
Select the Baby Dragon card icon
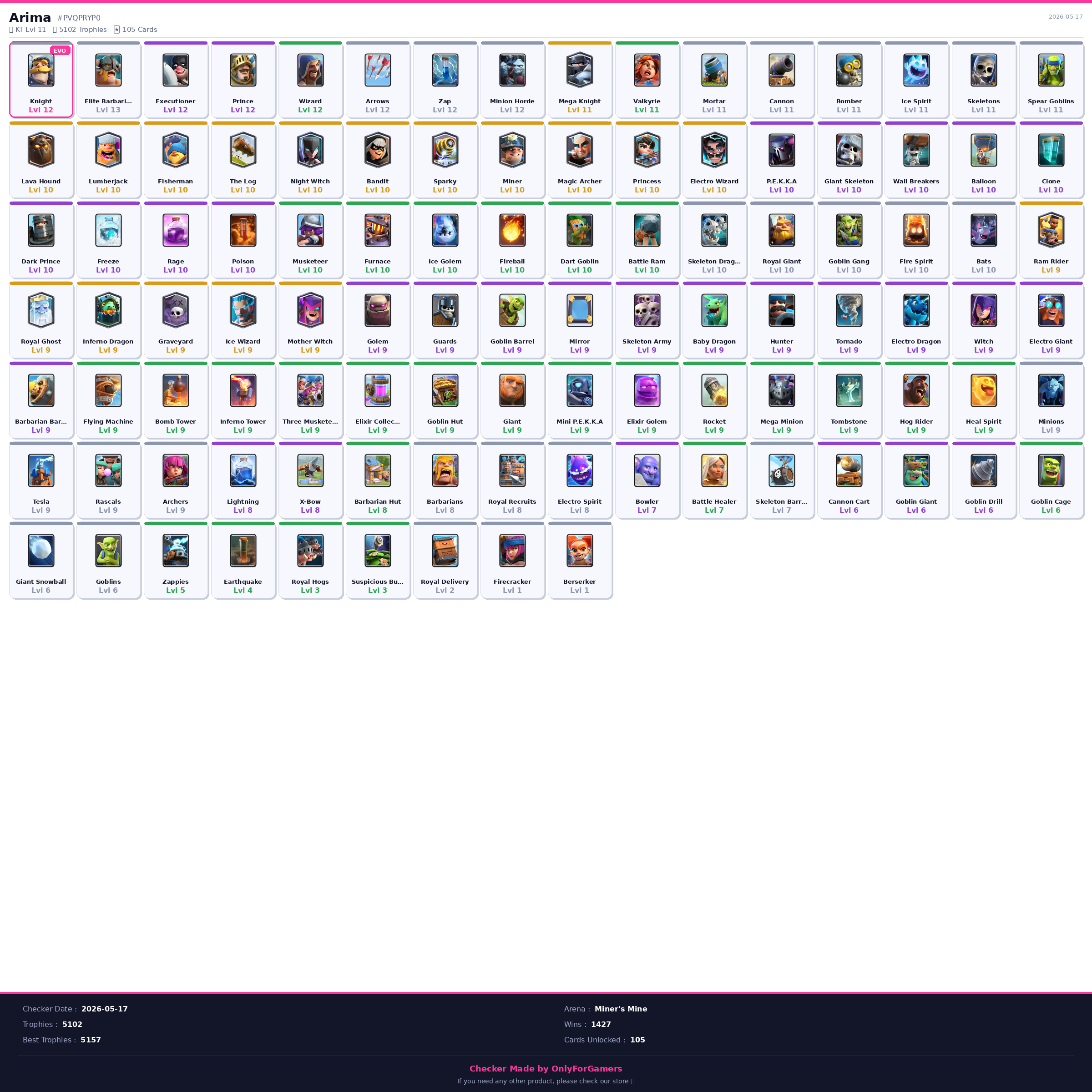click(x=714, y=310)
